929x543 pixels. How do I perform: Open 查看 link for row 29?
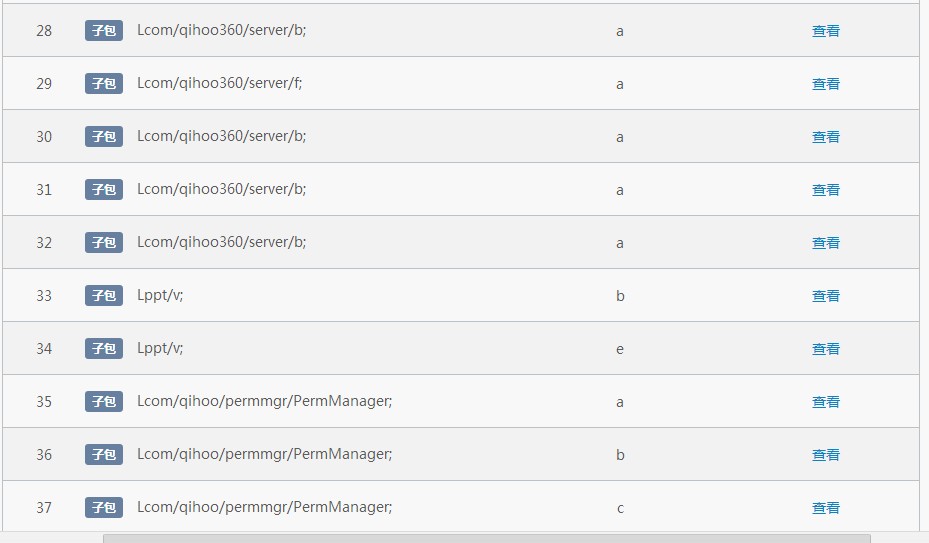coord(825,84)
